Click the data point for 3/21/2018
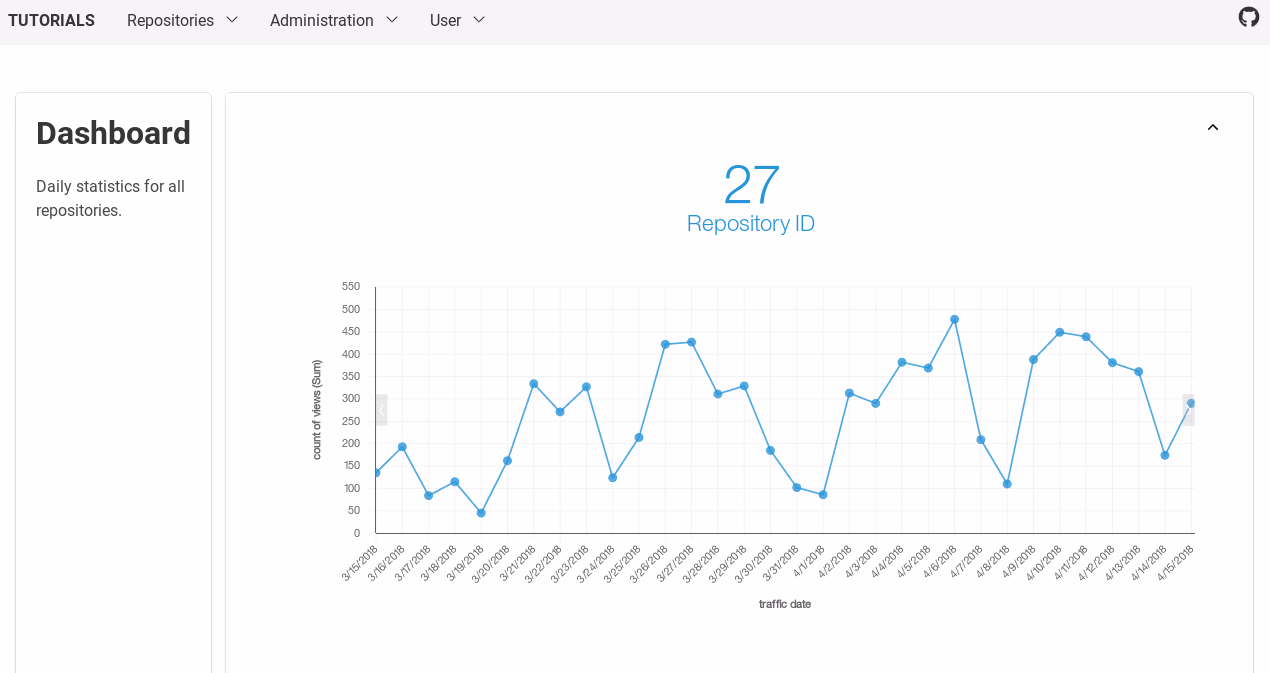 click(534, 384)
